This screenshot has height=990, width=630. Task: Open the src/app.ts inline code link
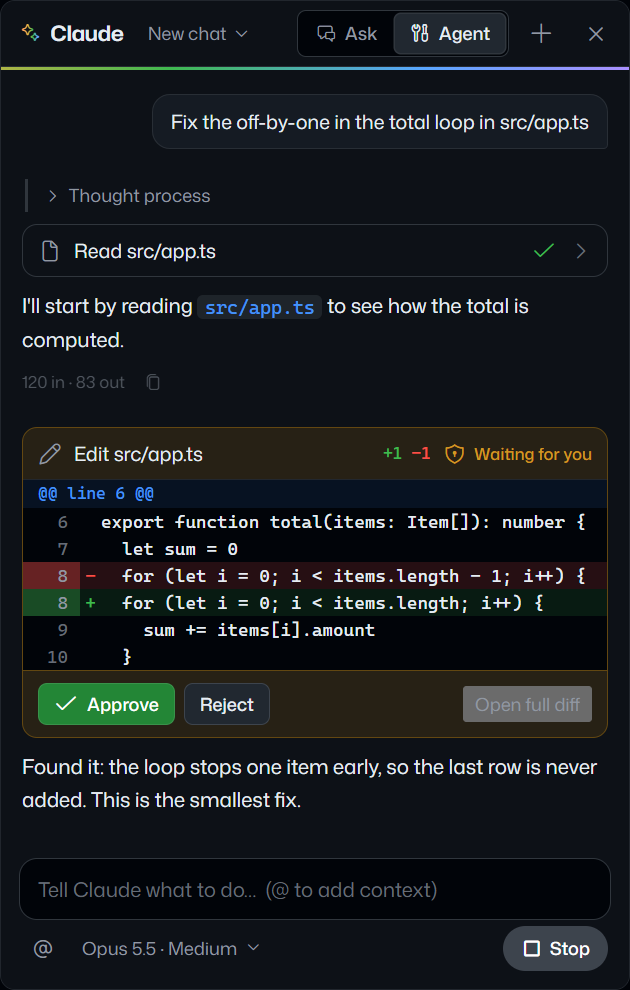pyautogui.click(x=259, y=307)
